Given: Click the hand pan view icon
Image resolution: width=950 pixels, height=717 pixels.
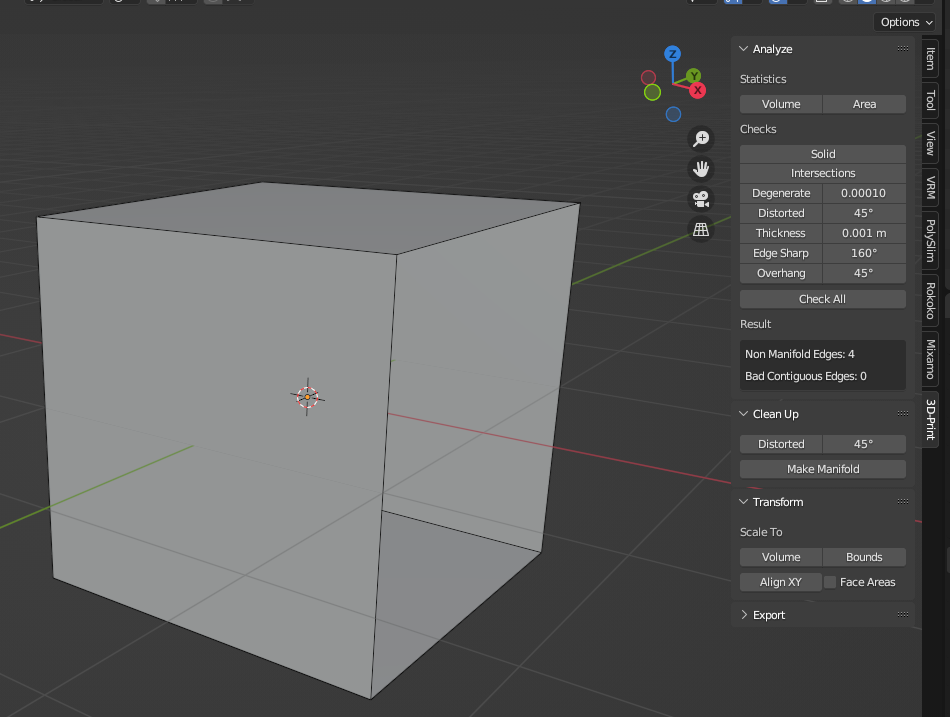Looking at the screenshot, I should pyautogui.click(x=701, y=169).
